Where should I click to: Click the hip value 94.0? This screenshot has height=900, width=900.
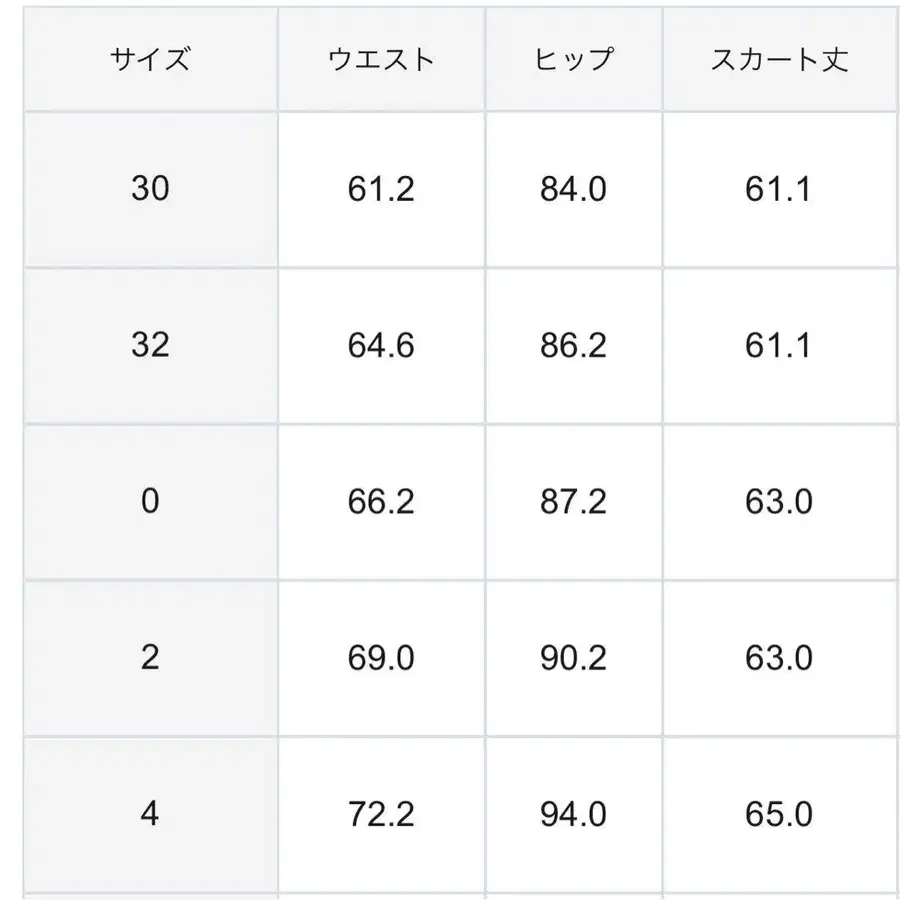coord(573,814)
